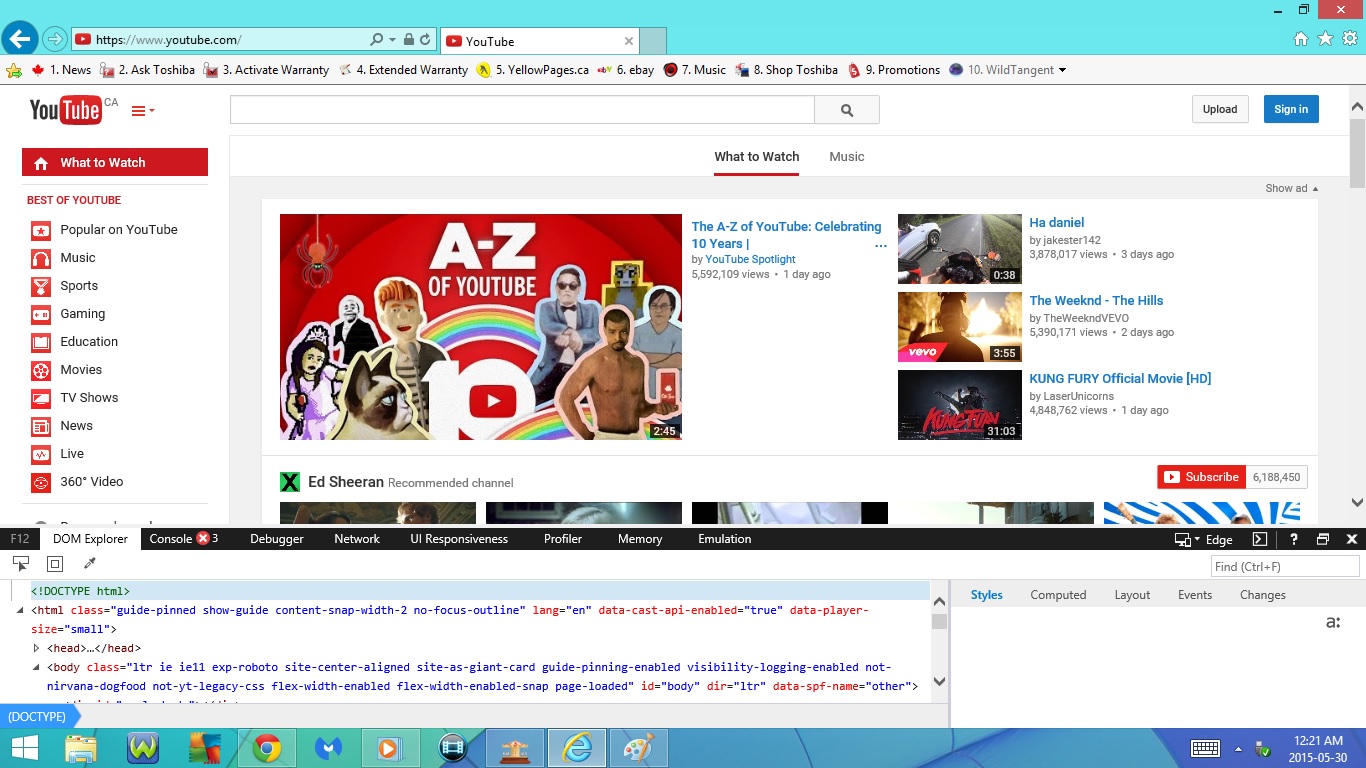Viewport: 1366px width, 768px height.
Task: Open the YouTube guide menu icon
Action: (143, 110)
